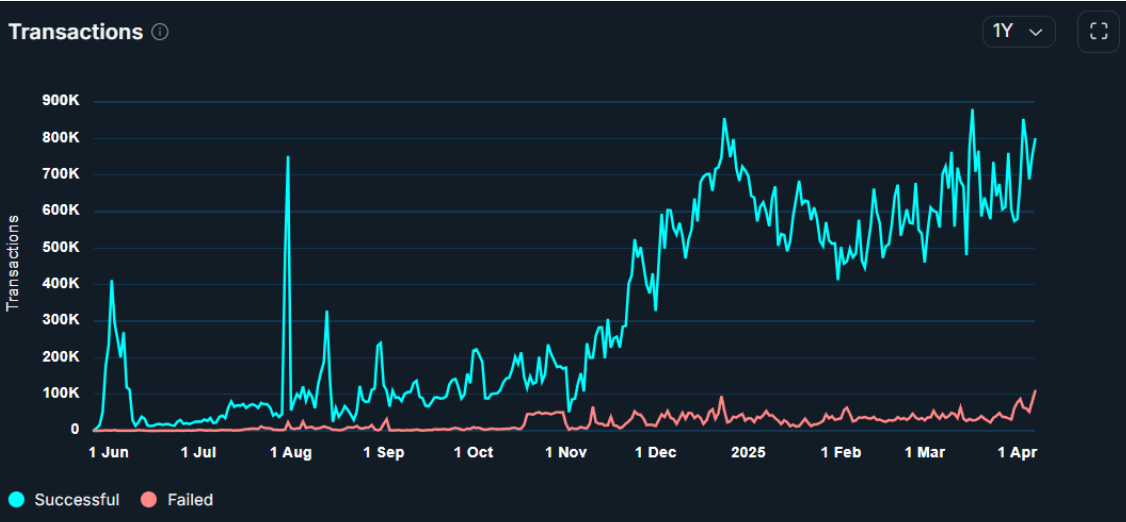Viewport: 1126px width, 522px height.
Task: Click the 1 Apr x-axis label
Action: pos(1019,453)
